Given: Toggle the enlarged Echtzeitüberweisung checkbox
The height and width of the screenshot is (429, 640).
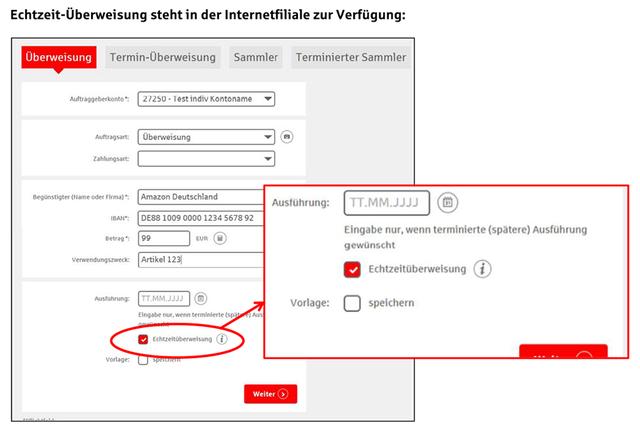Looking at the screenshot, I should pyautogui.click(x=352, y=269).
